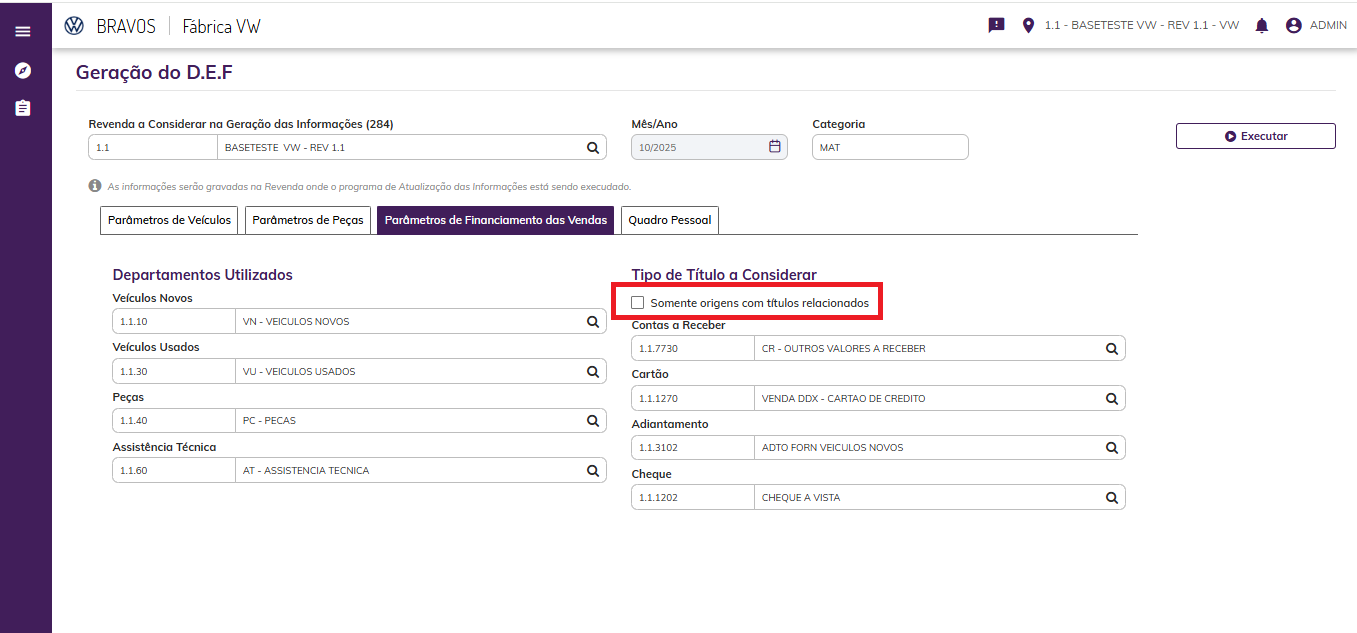
Task: Click the location pin icon in the header
Action: (1028, 26)
